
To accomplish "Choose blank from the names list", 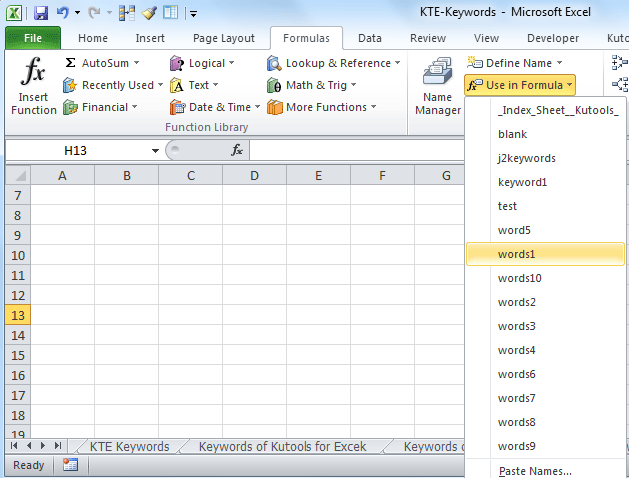I will pyautogui.click(x=545, y=134).
